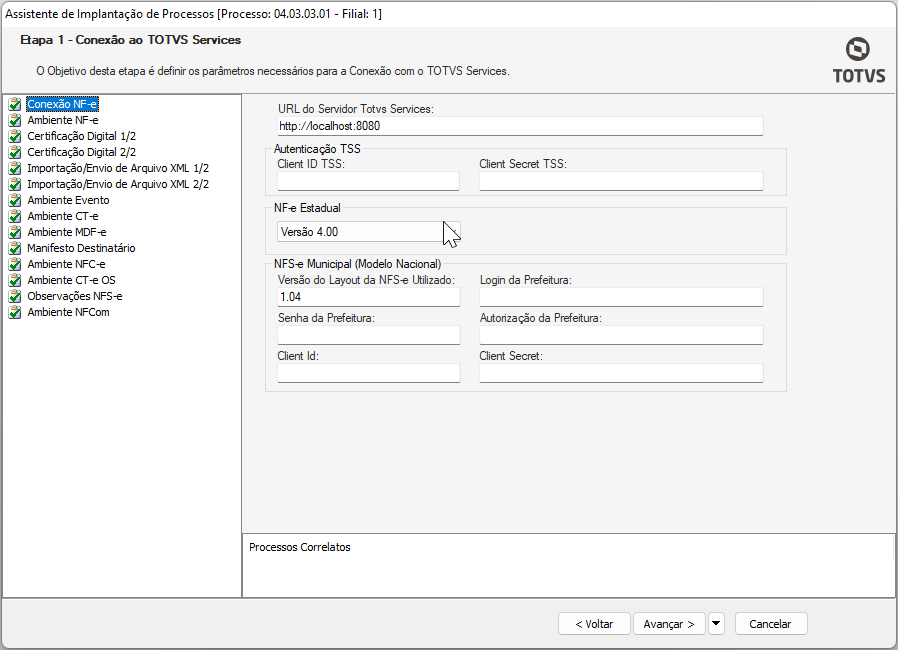This screenshot has height=650, width=898.
Task: Click the checkmark icon beside Ambiente CT-e OS
Action: pos(15,281)
